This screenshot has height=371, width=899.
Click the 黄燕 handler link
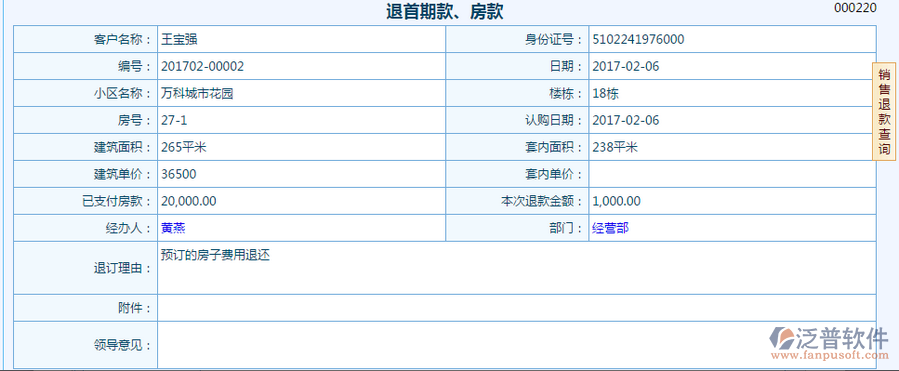coord(173,228)
